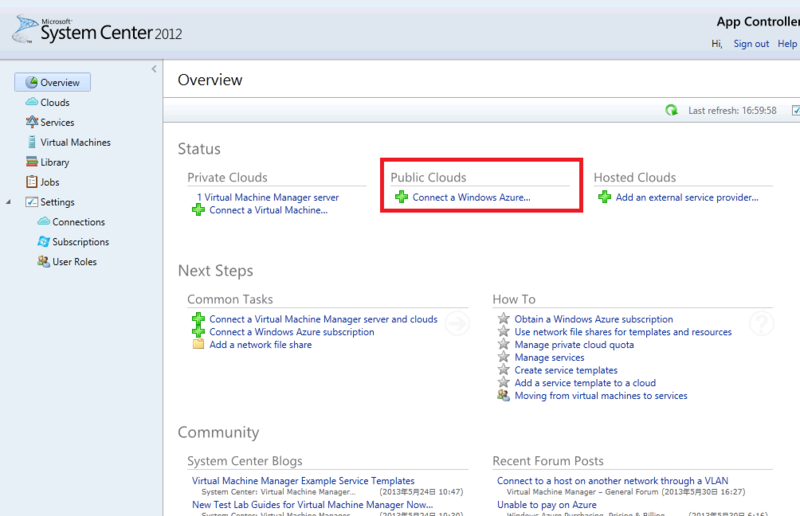The height and width of the screenshot is (516, 800).
Task: Open Manage private cloud quota how-to
Action: 574,345
